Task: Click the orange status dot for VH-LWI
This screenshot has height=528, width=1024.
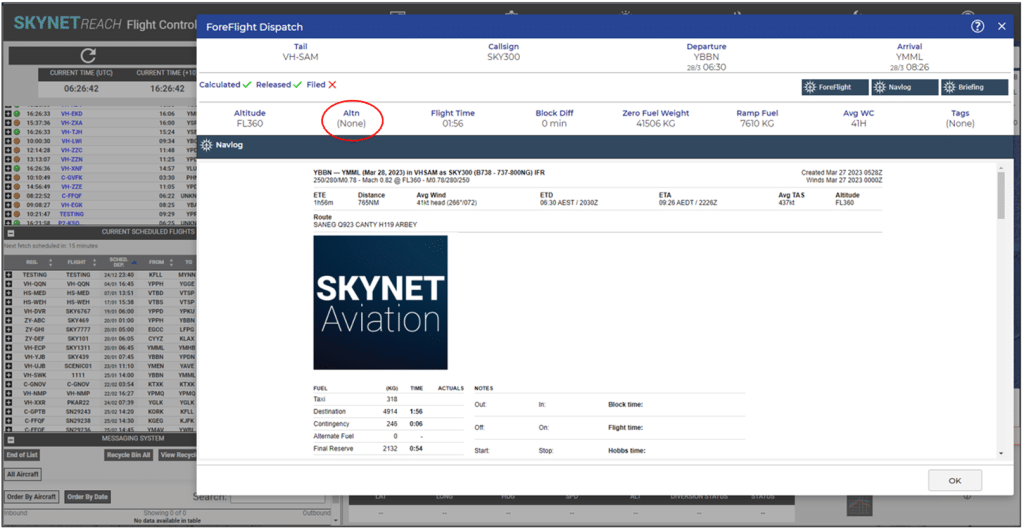Action: [17, 140]
